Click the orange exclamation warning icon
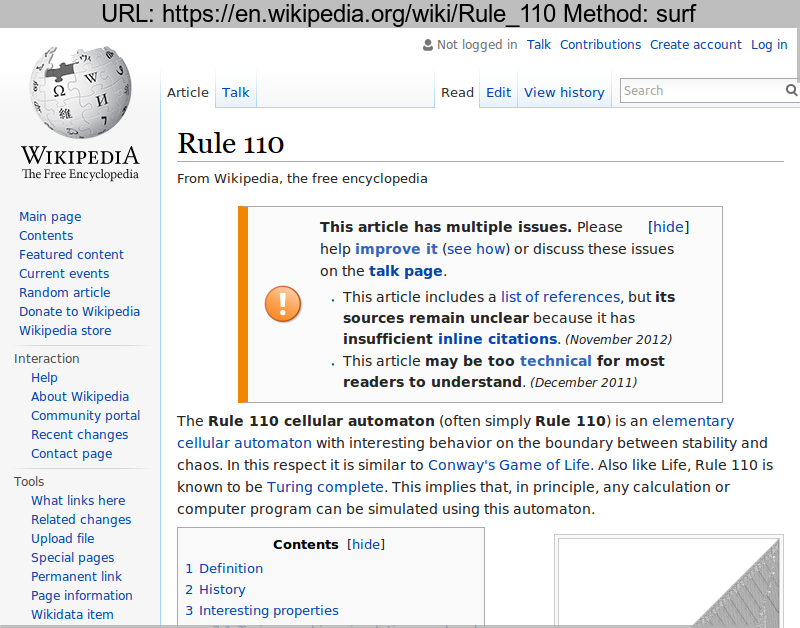The width and height of the screenshot is (800, 628). pos(283,304)
